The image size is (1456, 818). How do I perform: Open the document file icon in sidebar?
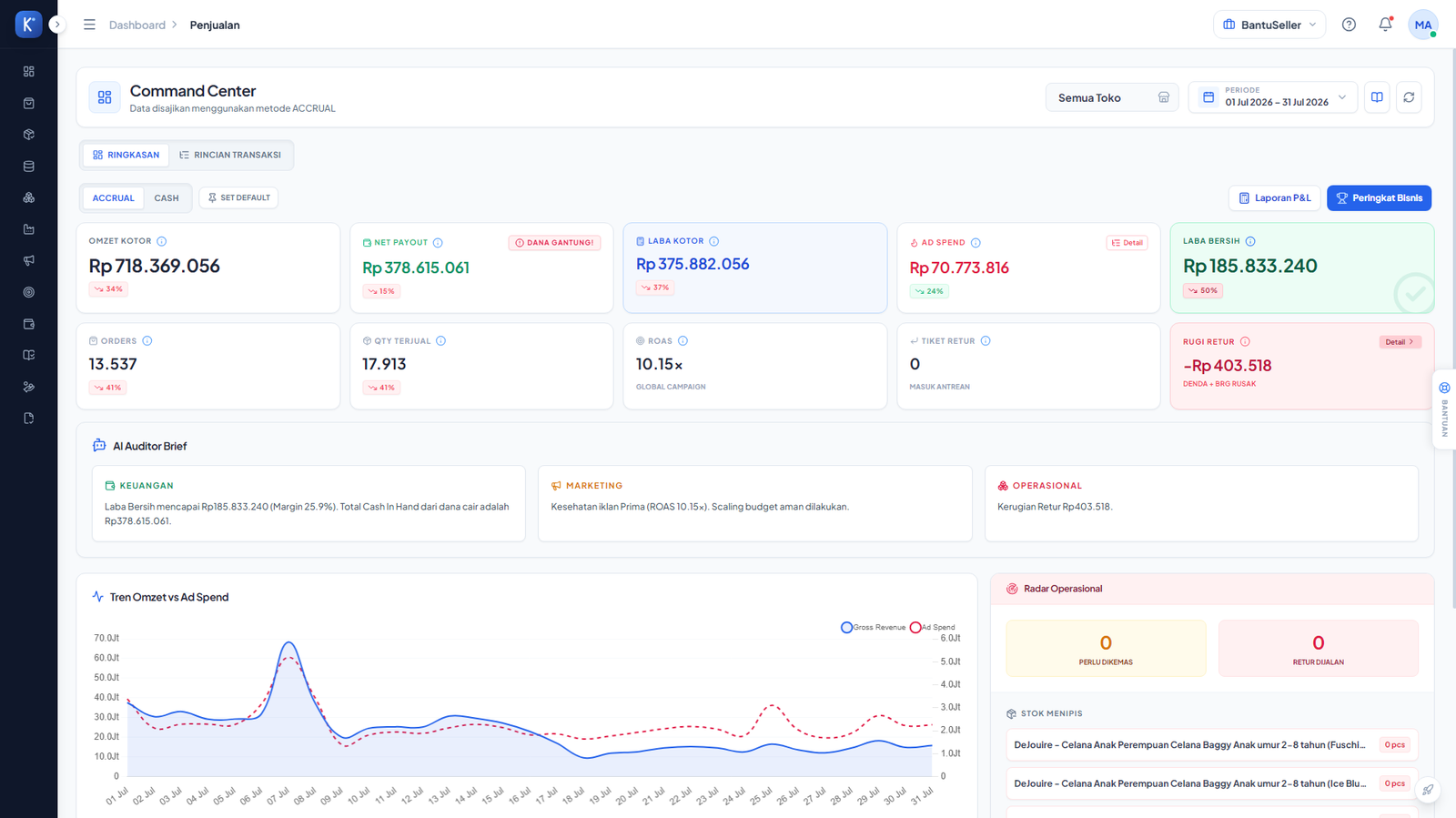coord(28,419)
